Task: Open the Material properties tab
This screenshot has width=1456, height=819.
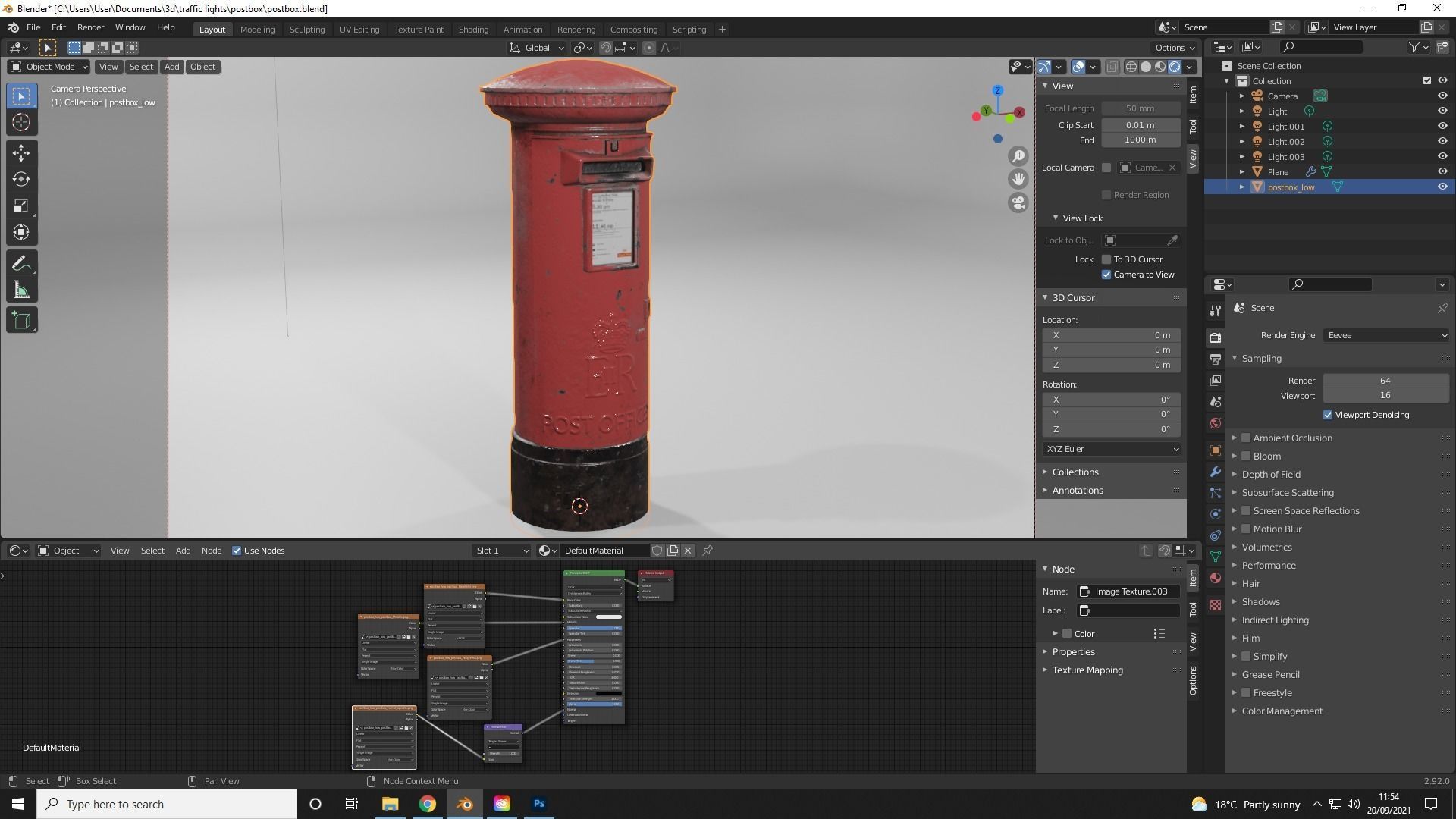Action: (1216, 578)
